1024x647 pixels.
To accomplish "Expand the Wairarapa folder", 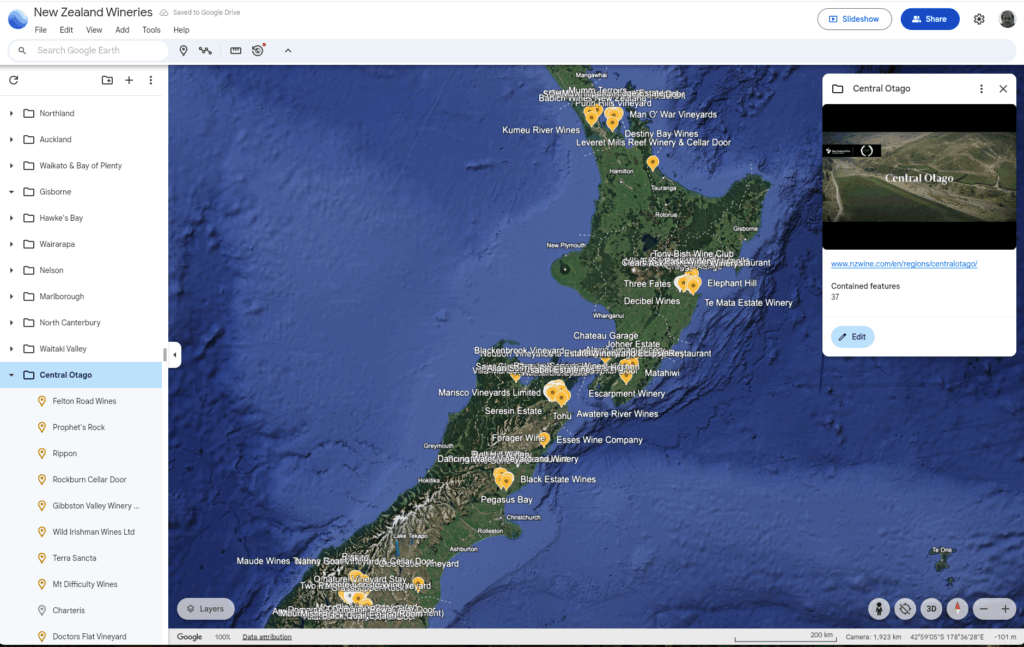I will click(11, 244).
